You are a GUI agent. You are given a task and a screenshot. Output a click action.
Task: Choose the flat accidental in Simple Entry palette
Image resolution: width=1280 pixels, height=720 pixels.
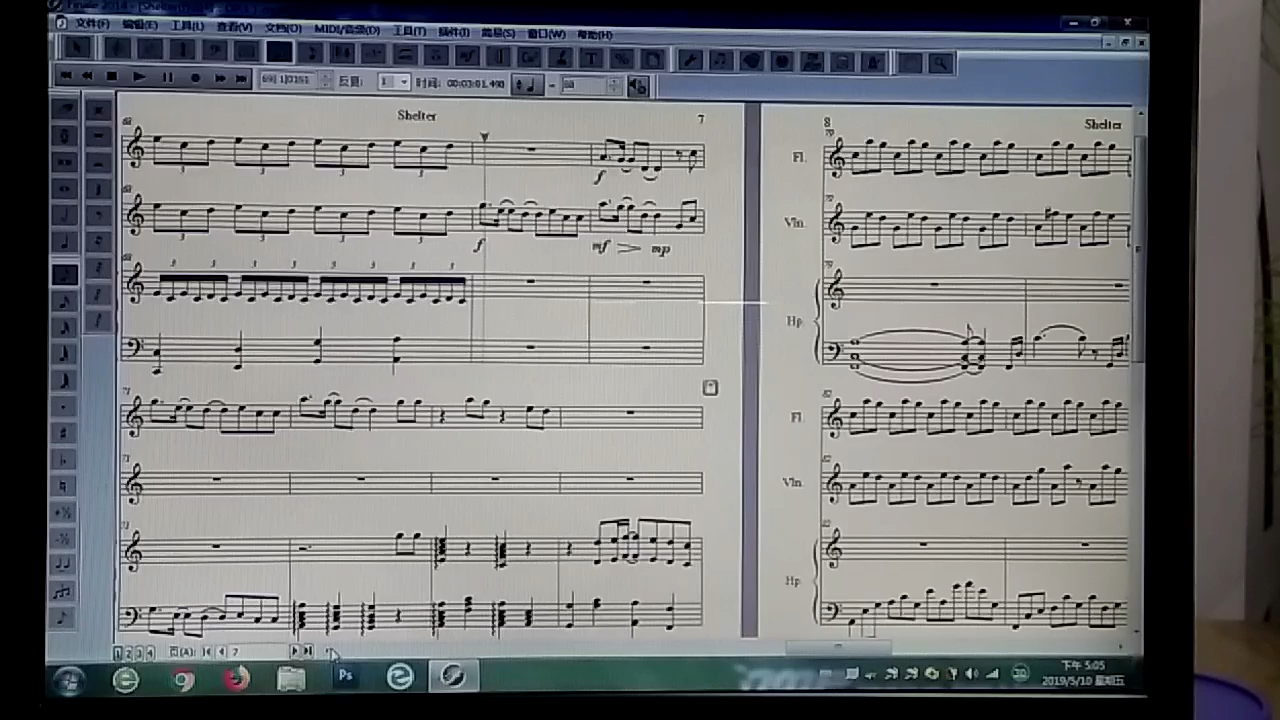[x=64, y=461]
